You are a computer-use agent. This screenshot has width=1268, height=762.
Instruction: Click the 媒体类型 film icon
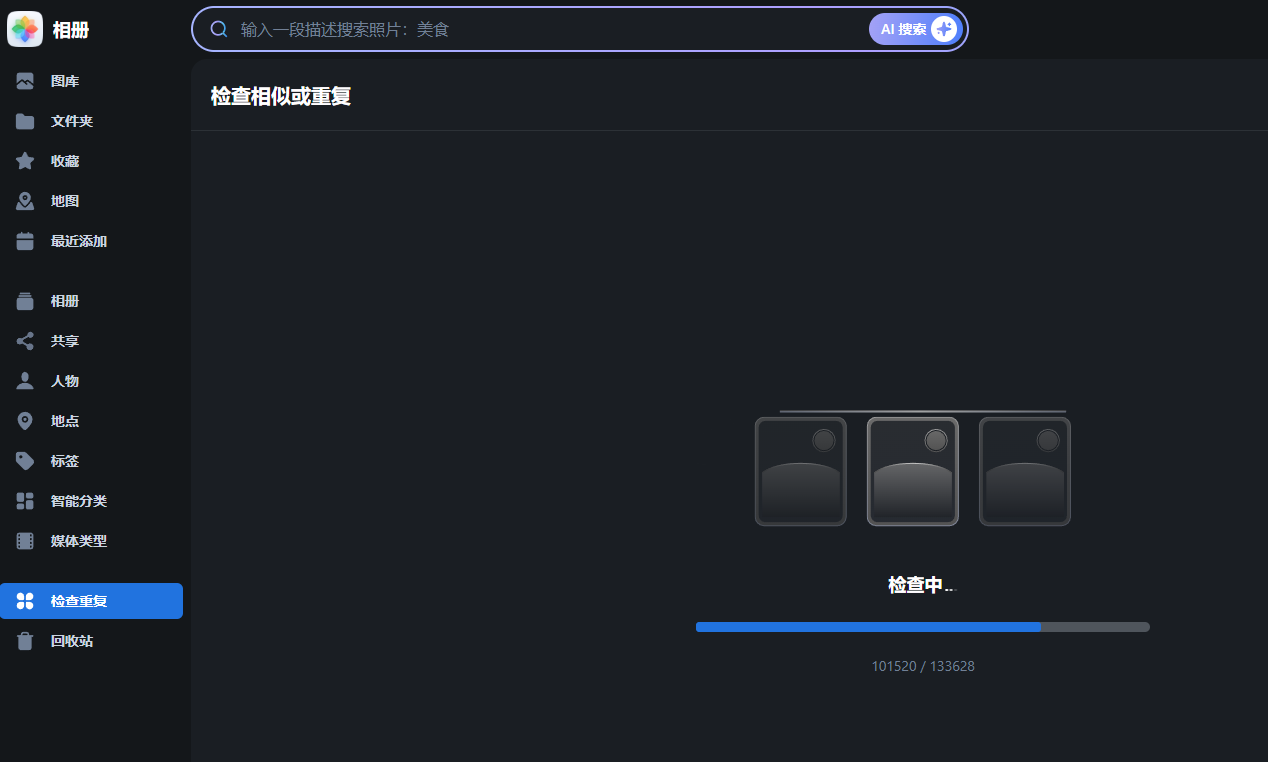coord(25,541)
